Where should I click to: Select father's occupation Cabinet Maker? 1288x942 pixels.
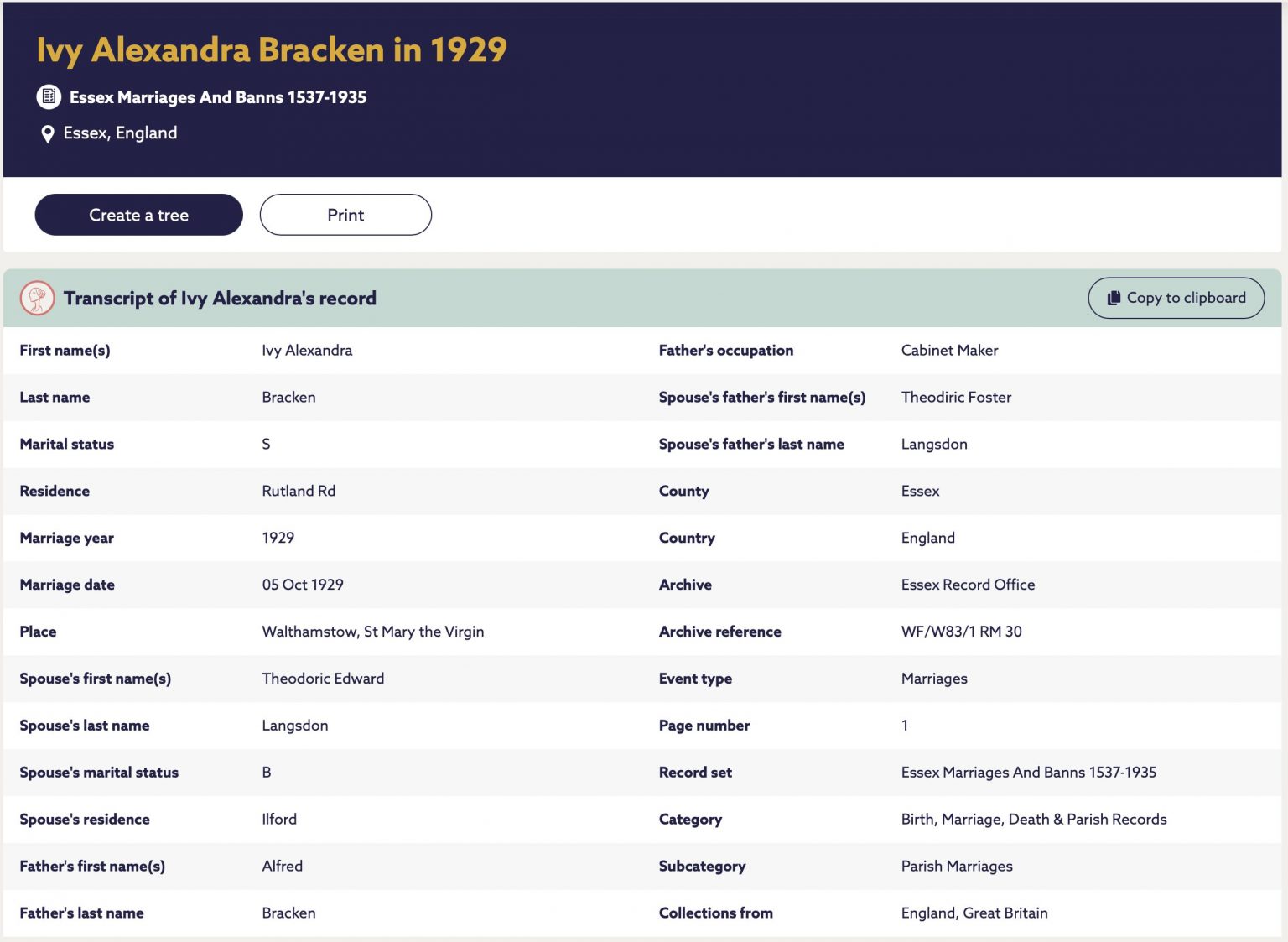pyautogui.click(x=949, y=351)
